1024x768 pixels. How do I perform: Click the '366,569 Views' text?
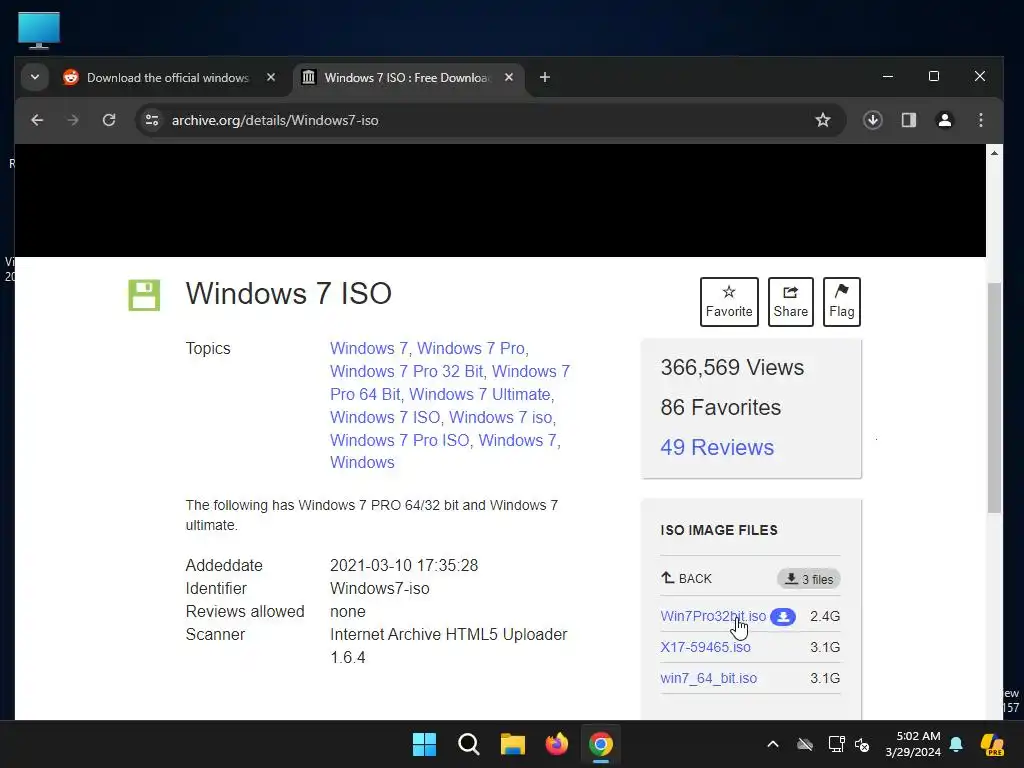click(732, 368)
